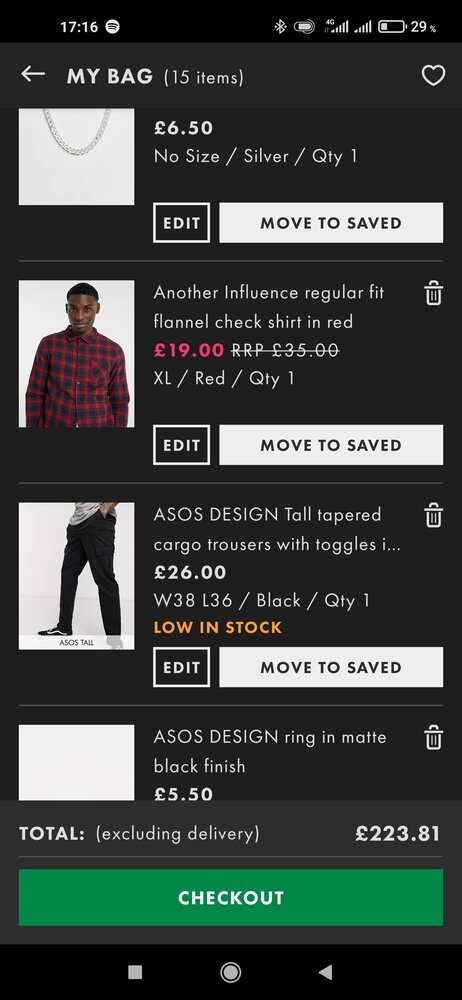Remove cargo trousers using the bin icon
The height and width of the screenshot is (1000, 462).
[433, 515]
